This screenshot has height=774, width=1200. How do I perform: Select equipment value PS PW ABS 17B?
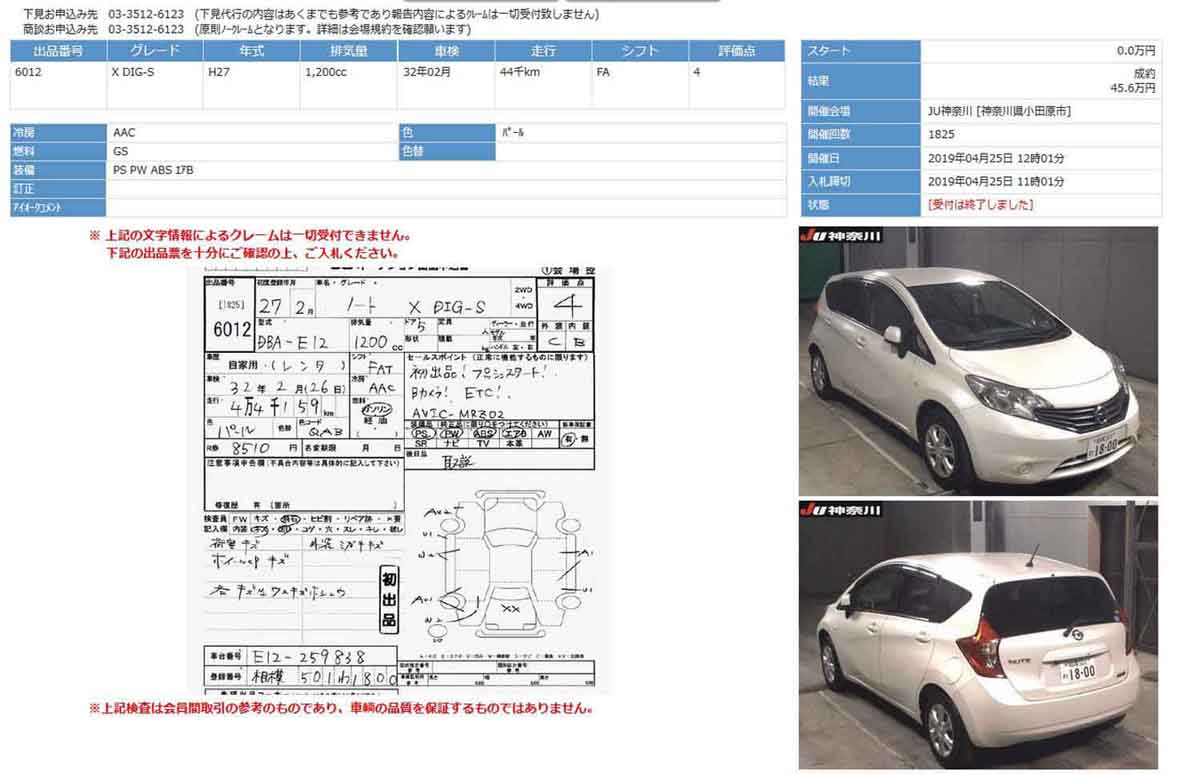pos(153,170)
